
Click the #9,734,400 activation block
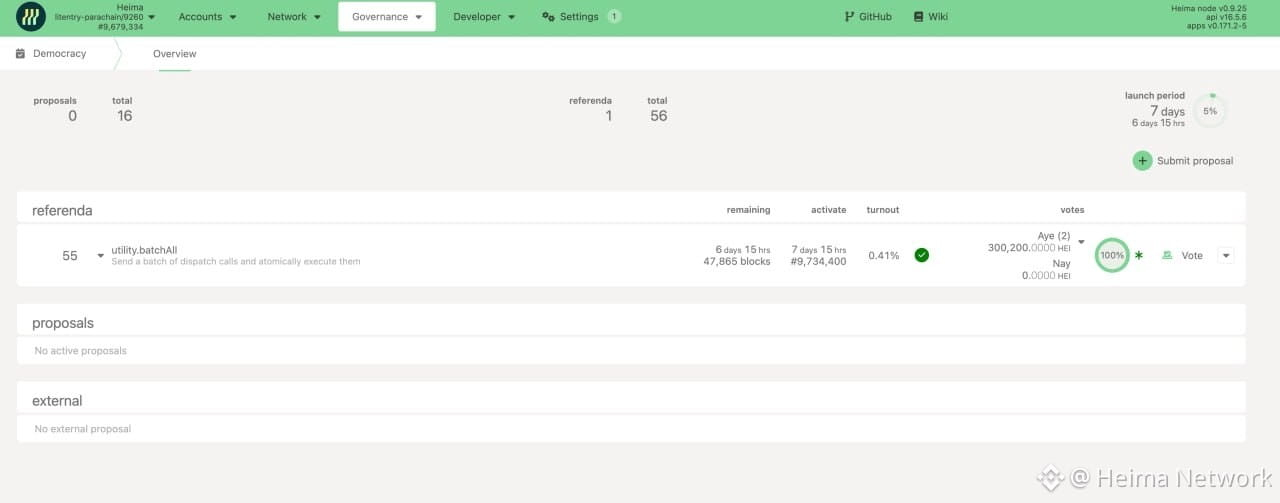click(818, 262)
